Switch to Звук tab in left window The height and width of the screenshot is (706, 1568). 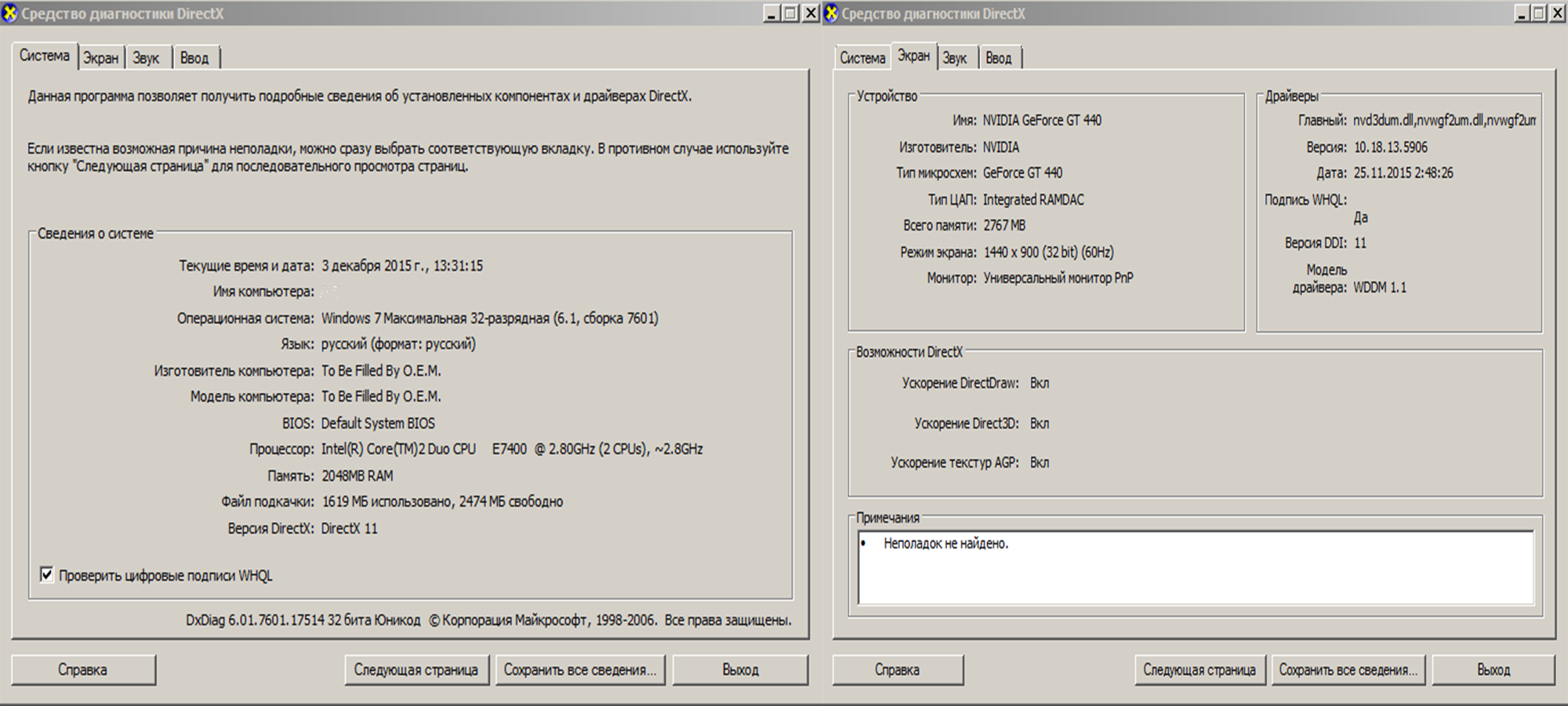pos(146,58)
